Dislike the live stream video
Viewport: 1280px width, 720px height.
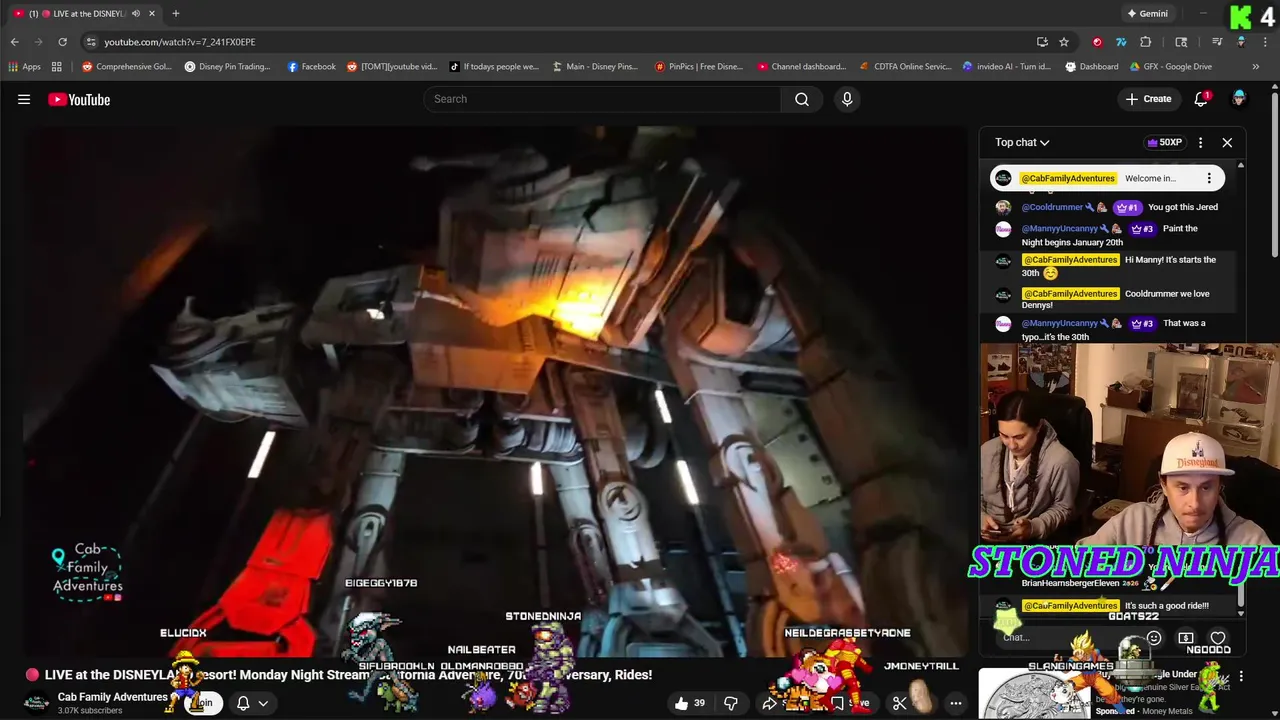click(731, 703)
